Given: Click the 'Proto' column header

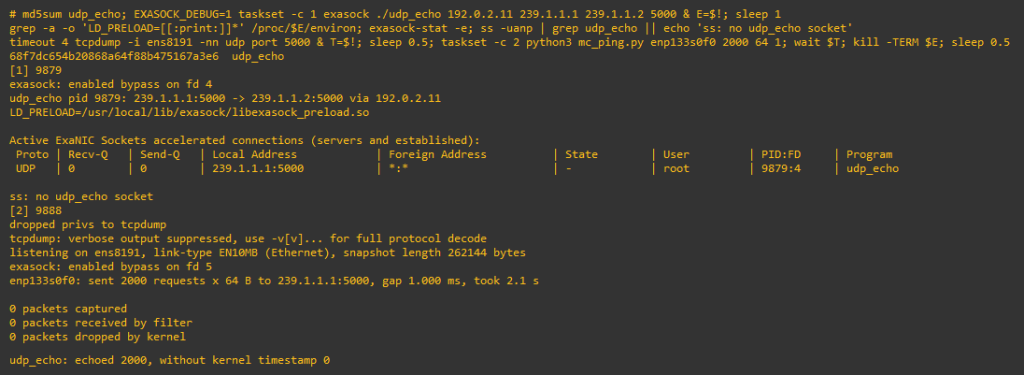Looking at the screenshot, I should click(32, 154).
